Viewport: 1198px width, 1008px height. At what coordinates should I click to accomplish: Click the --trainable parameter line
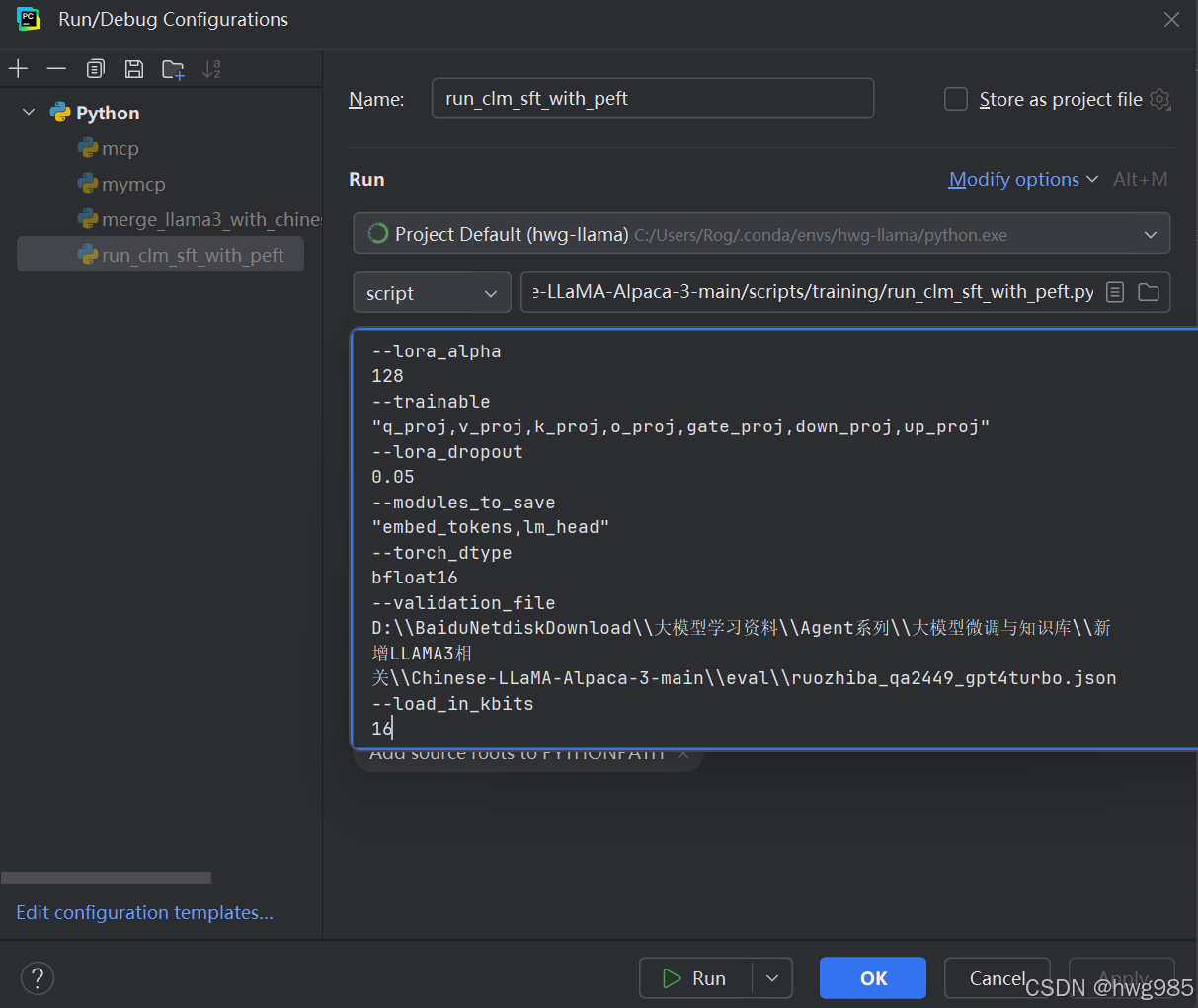(431, 402)
